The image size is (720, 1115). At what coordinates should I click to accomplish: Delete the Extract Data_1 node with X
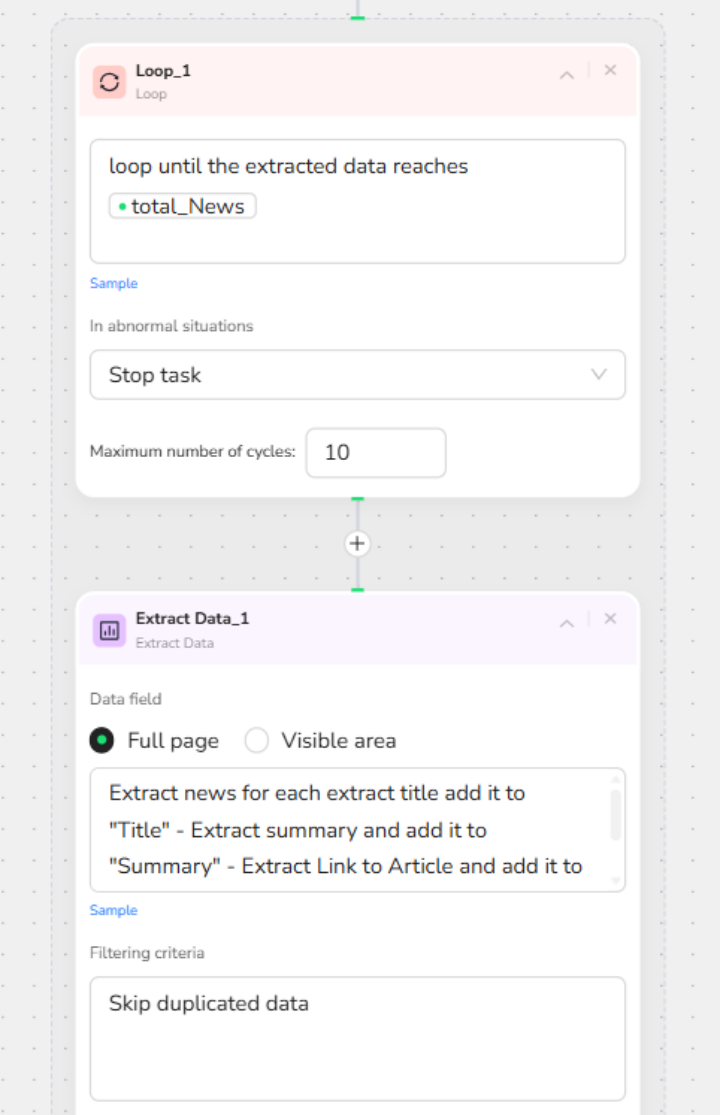click(610, 619)
